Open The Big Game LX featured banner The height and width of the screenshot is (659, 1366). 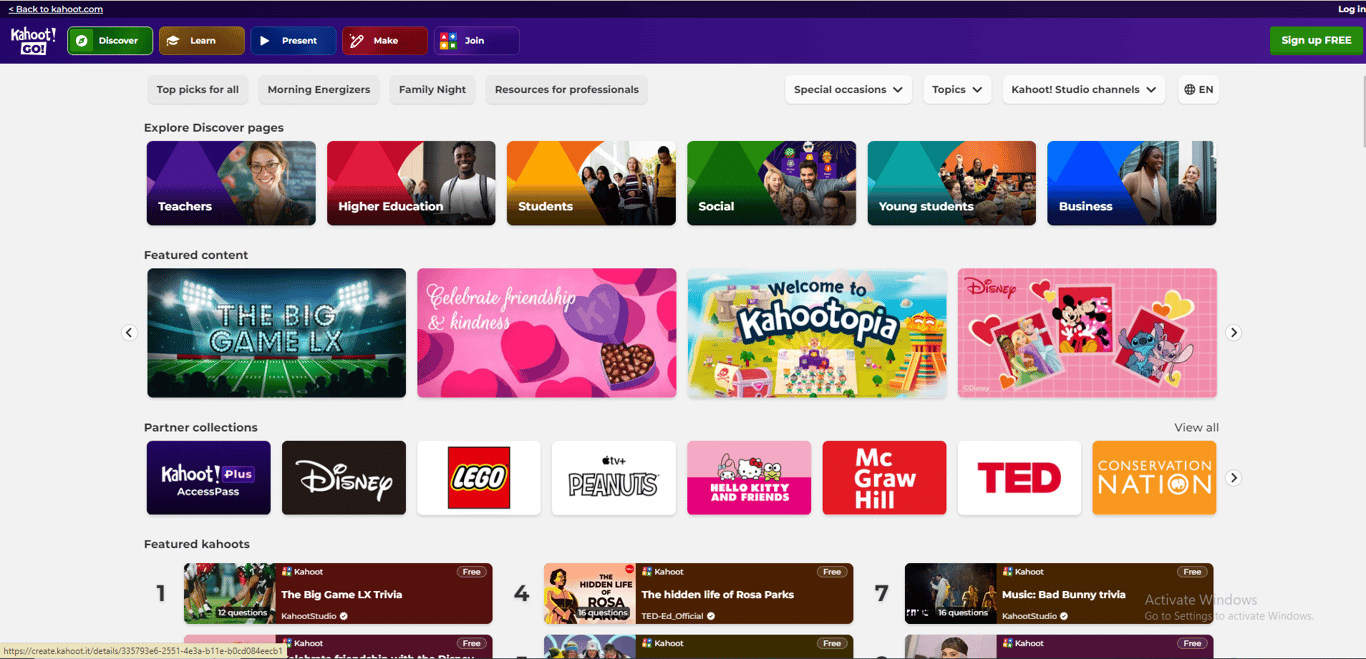point(276,333)
